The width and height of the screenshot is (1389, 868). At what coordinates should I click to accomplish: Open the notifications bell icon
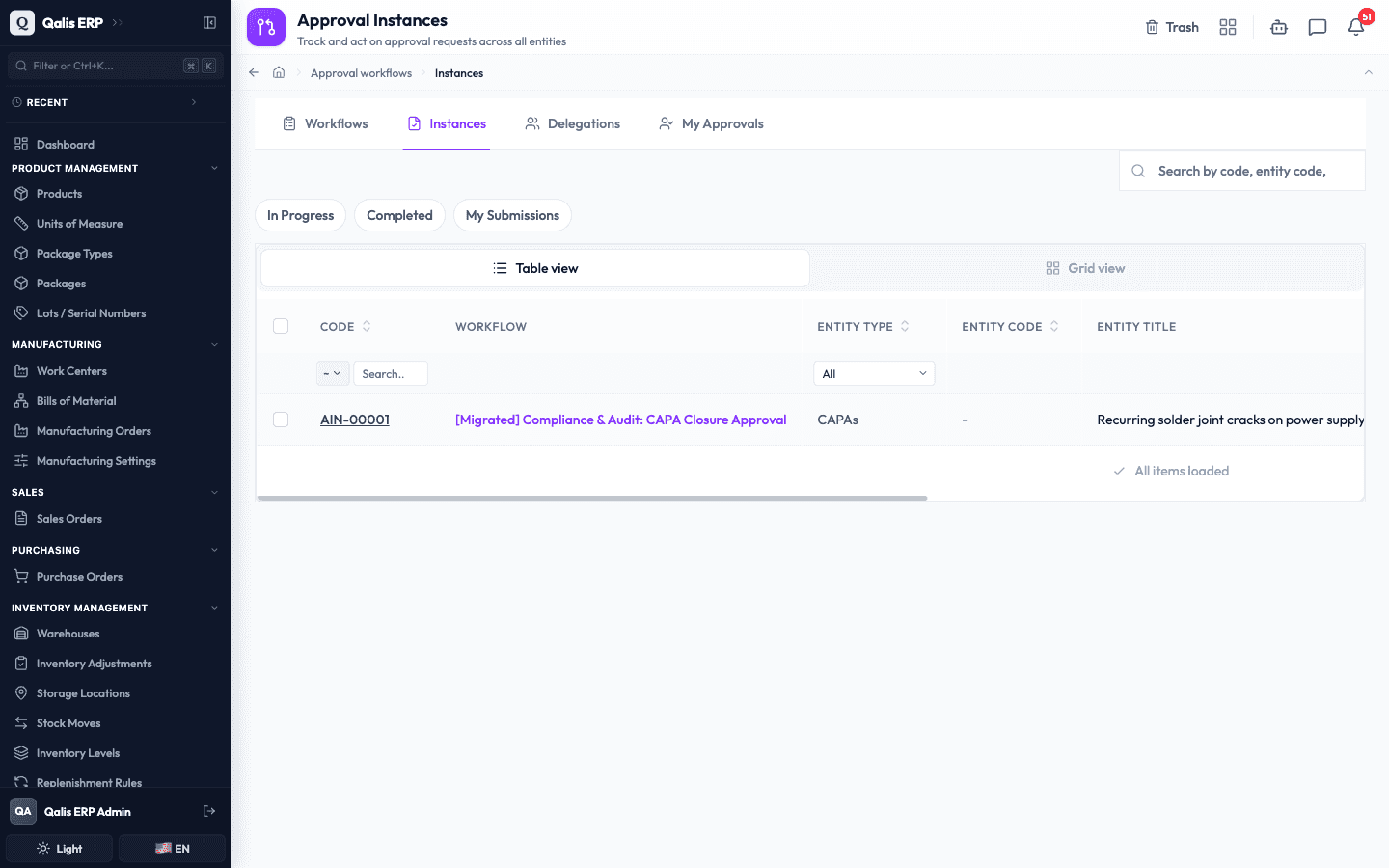[1356, 27]
